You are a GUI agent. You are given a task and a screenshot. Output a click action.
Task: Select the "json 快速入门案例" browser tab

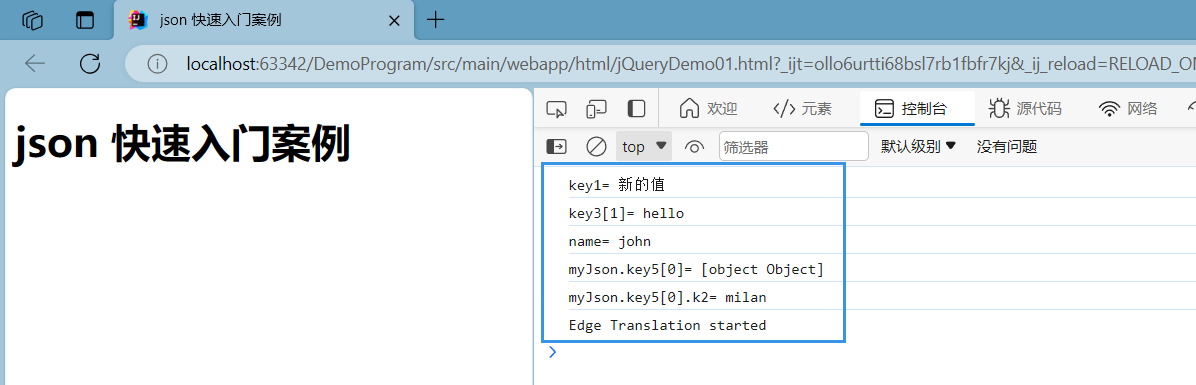[263, 21]
